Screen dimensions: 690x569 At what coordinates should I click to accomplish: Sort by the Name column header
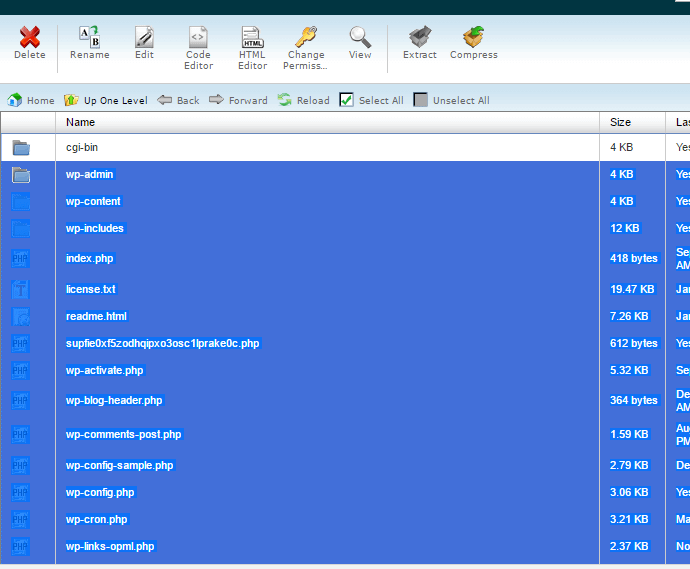(81, 122)
